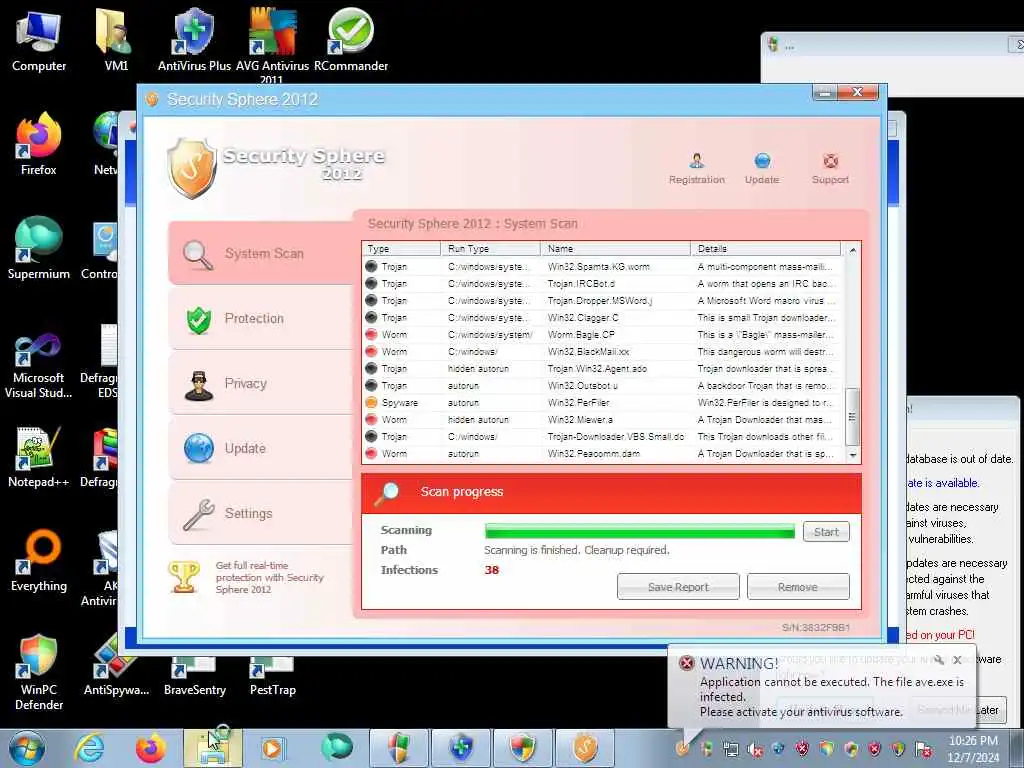
Task: Select the Worm.Bagle.CP row
Action: (603, 334)
